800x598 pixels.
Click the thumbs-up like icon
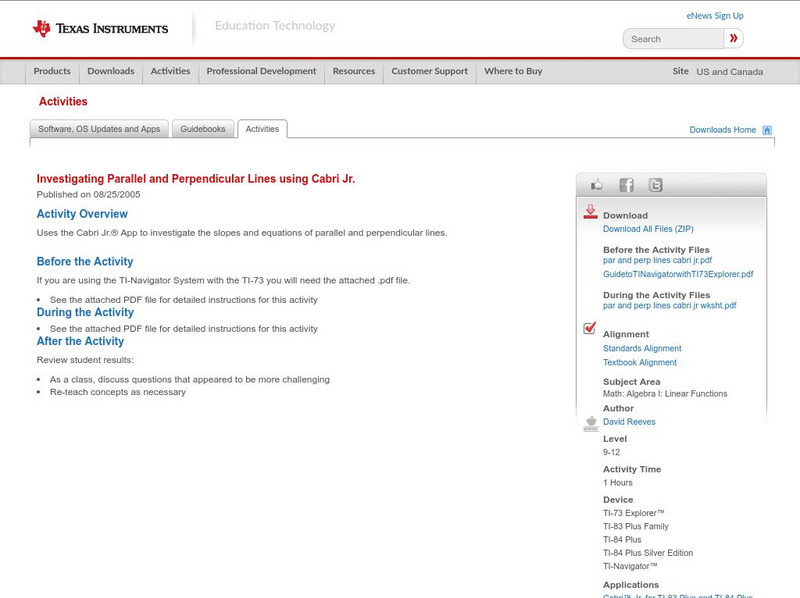[596, 185]
